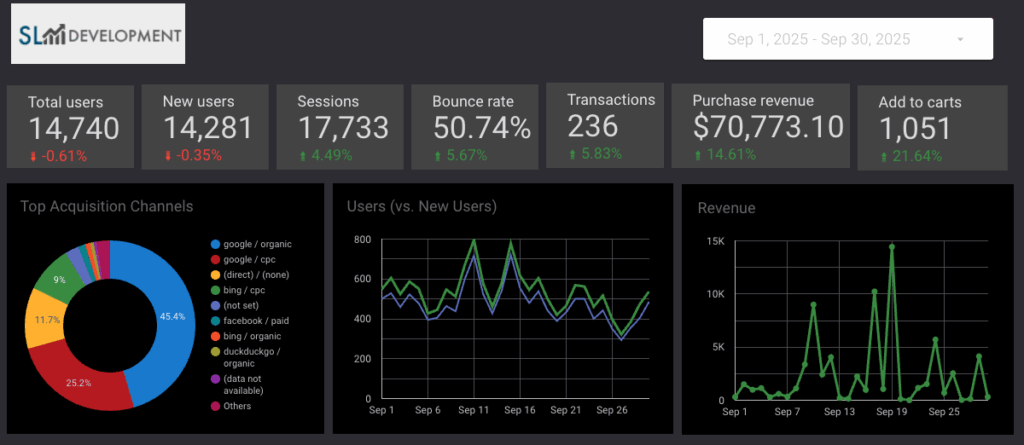This screenshot has height=445, width=1024.
Task: Click the highest peak on Revenue chart
Action: 891,246
